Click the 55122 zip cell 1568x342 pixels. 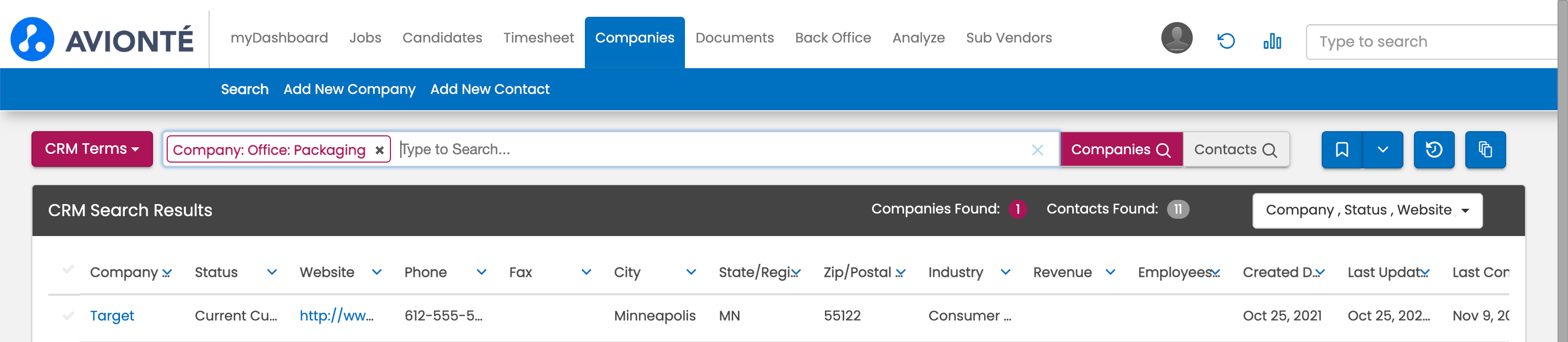click(842, 316)
